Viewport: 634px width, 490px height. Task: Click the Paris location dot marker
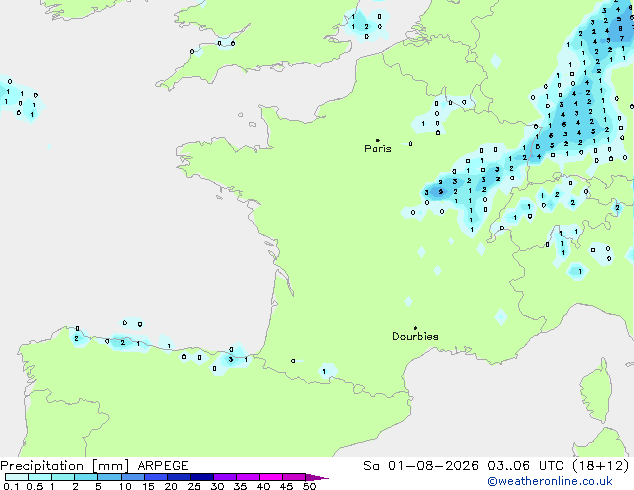[x=378, y=140]
